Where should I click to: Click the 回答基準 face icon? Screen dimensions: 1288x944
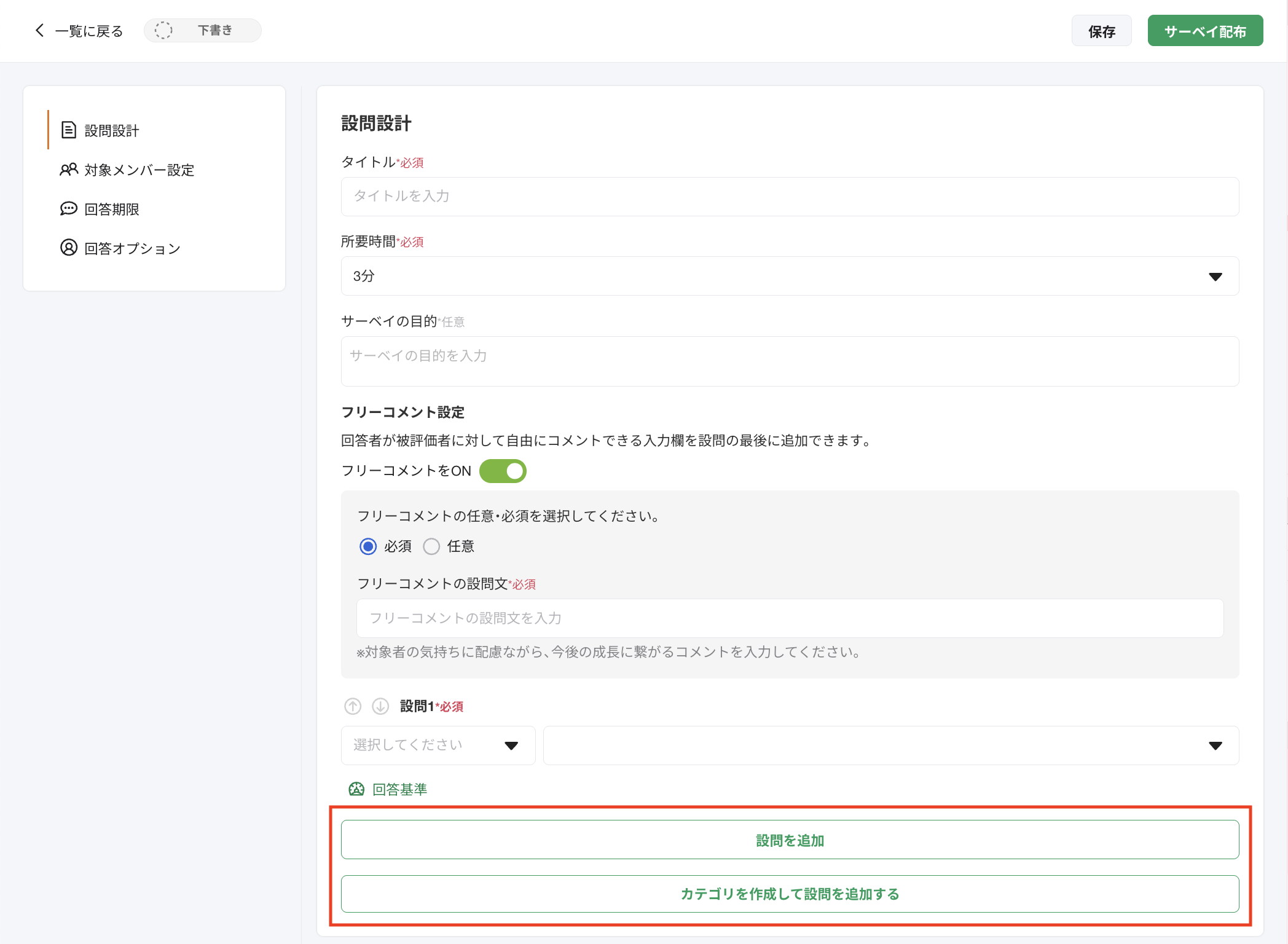click(356, 789)
